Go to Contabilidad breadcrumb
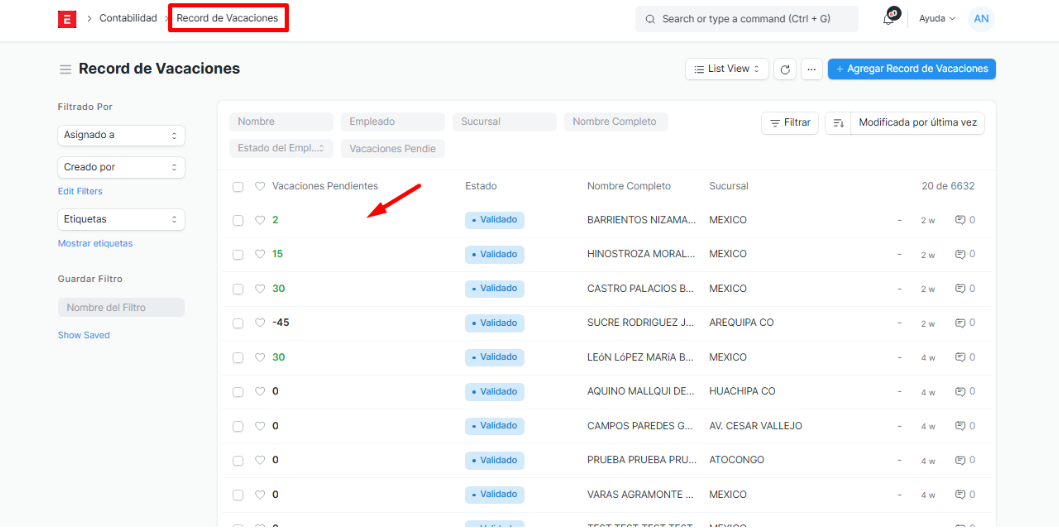 [x=128, y=18]
